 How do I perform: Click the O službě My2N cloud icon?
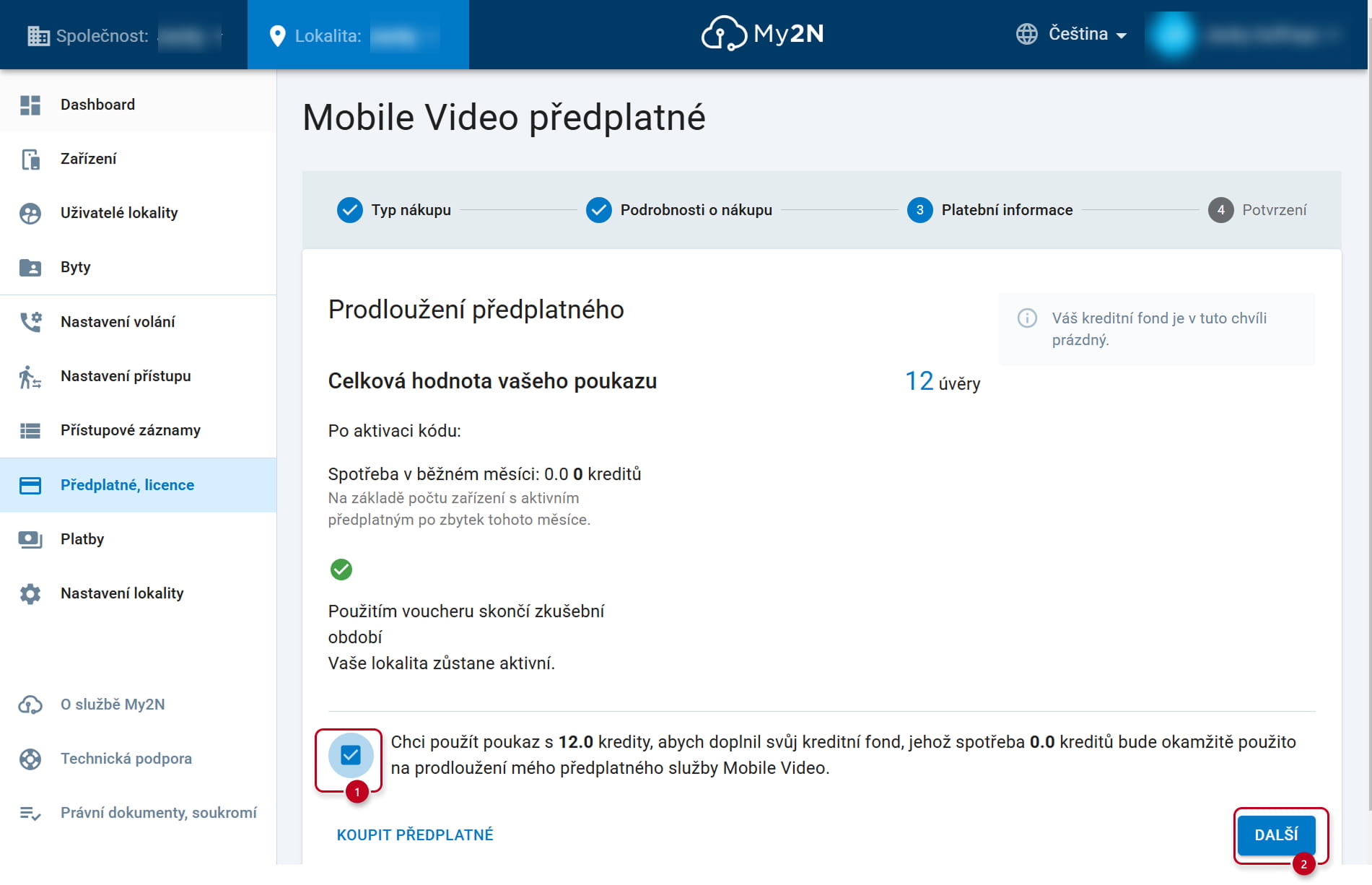click(x=30, y=705)
